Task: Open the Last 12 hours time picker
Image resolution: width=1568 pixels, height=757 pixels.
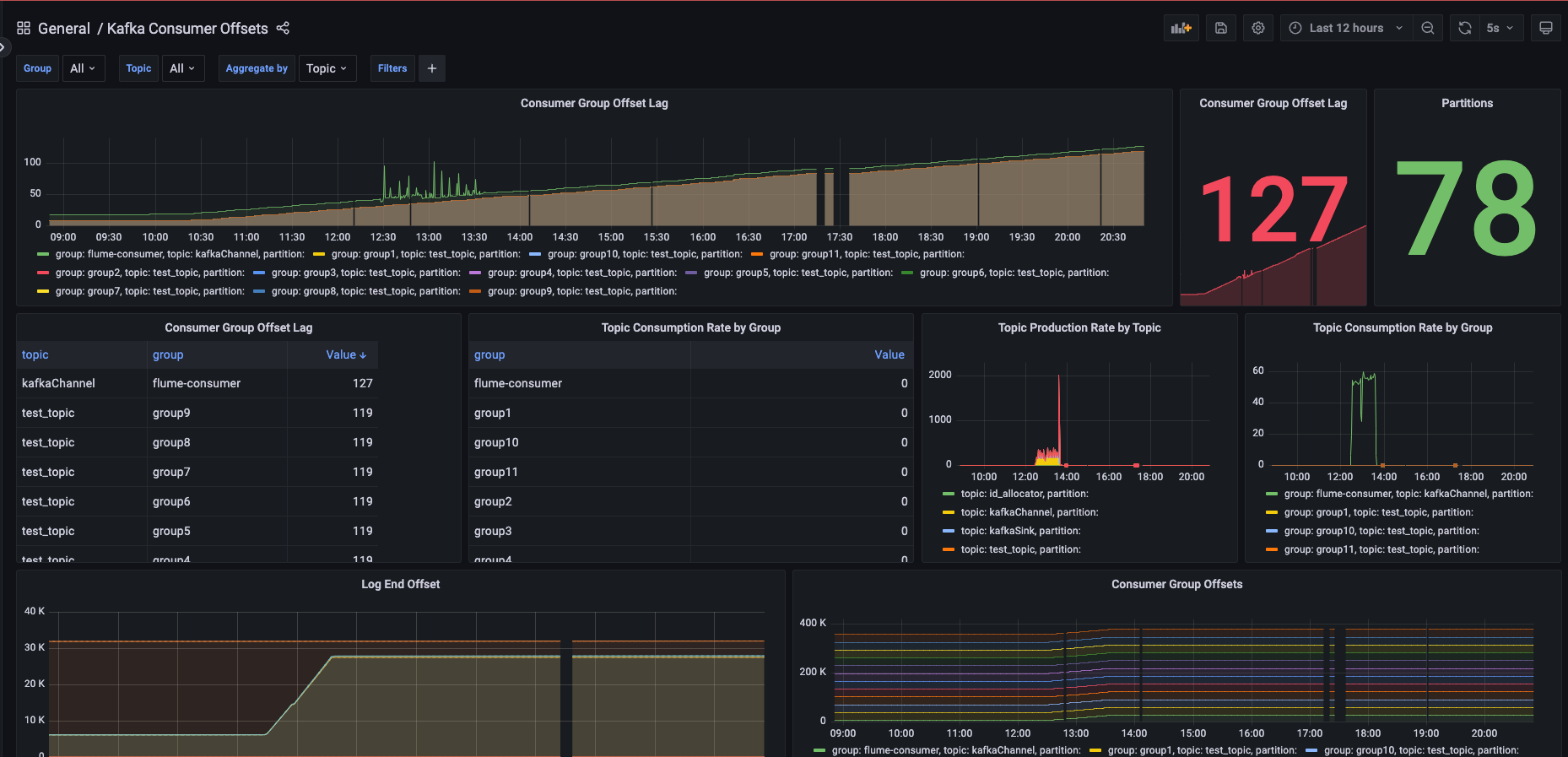Action: click(x=1345, y=28)
